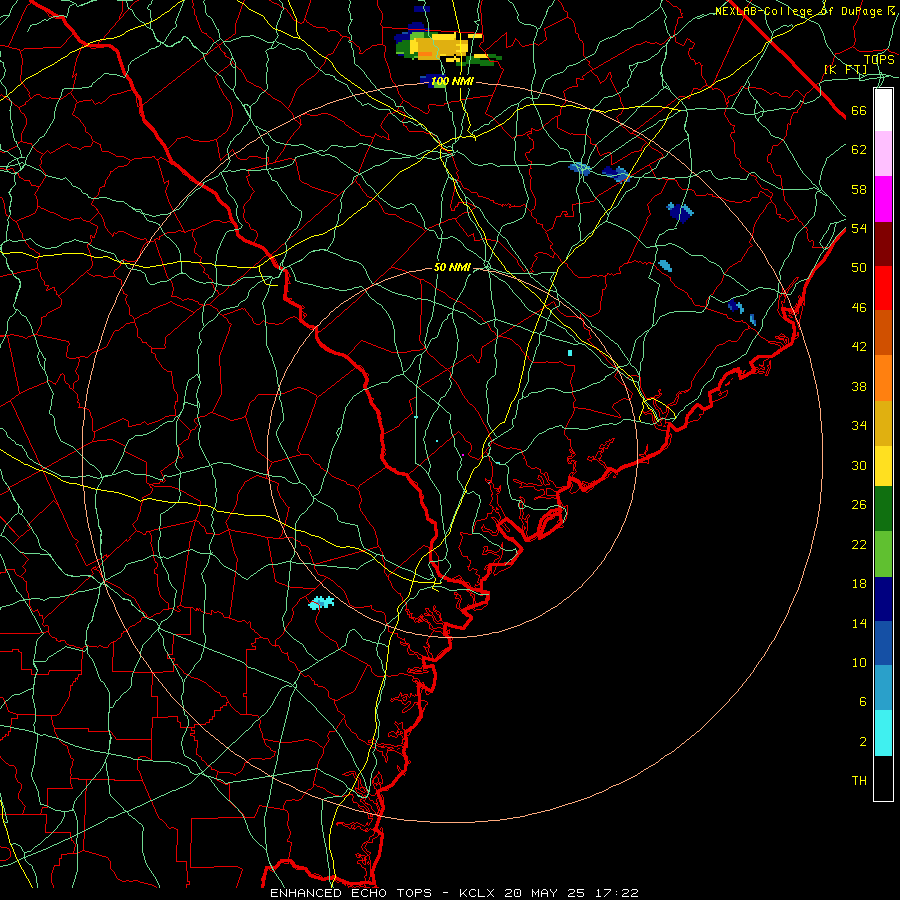Screen dimensions: 900x900
Task: Click the legend value '22'
Action: tap(859, 545)
